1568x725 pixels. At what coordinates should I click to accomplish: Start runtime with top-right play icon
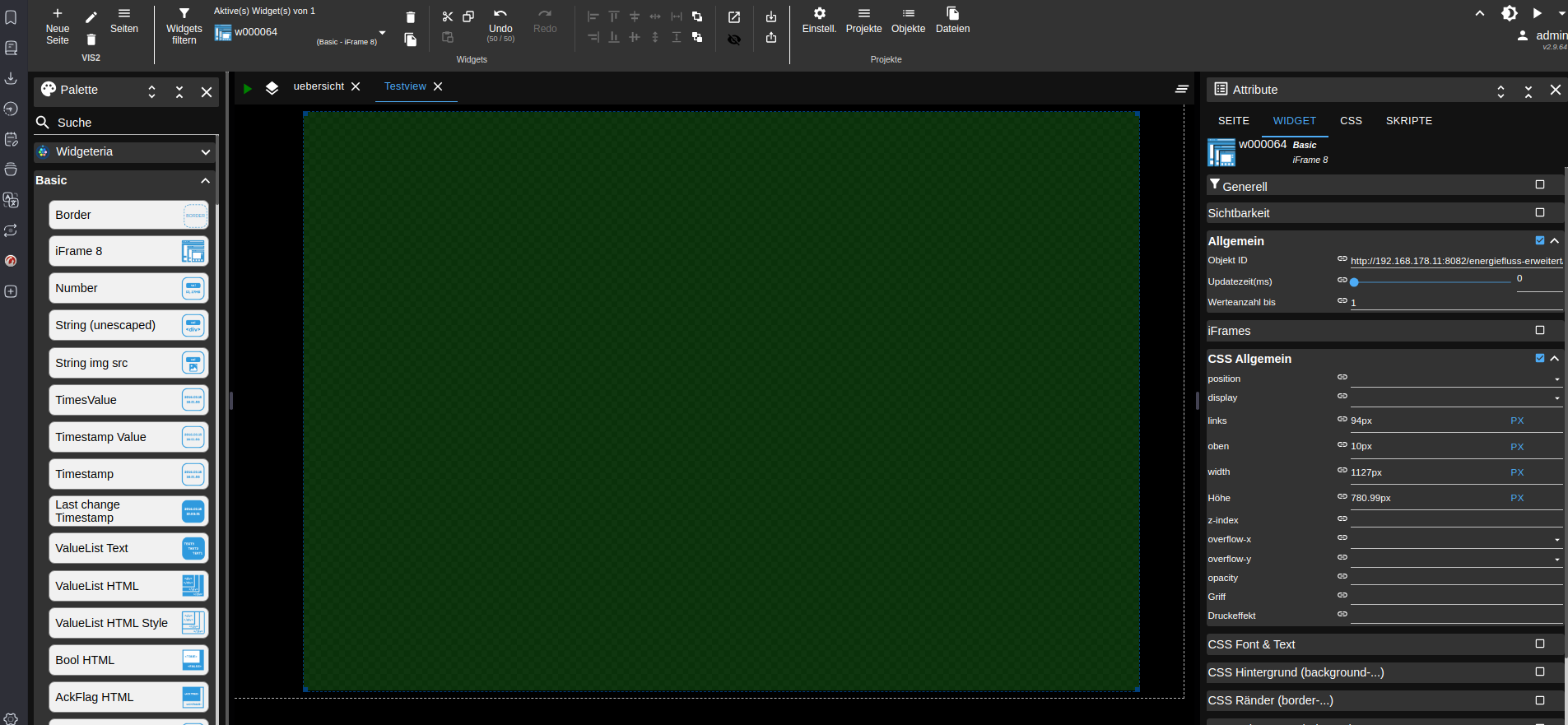pyautogui.click(x=1537, y=13)
